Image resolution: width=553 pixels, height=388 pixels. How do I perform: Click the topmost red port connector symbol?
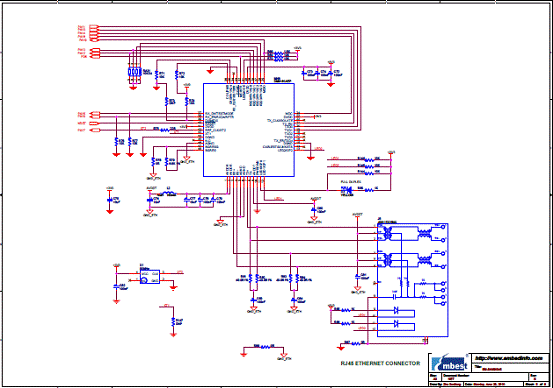94,26
